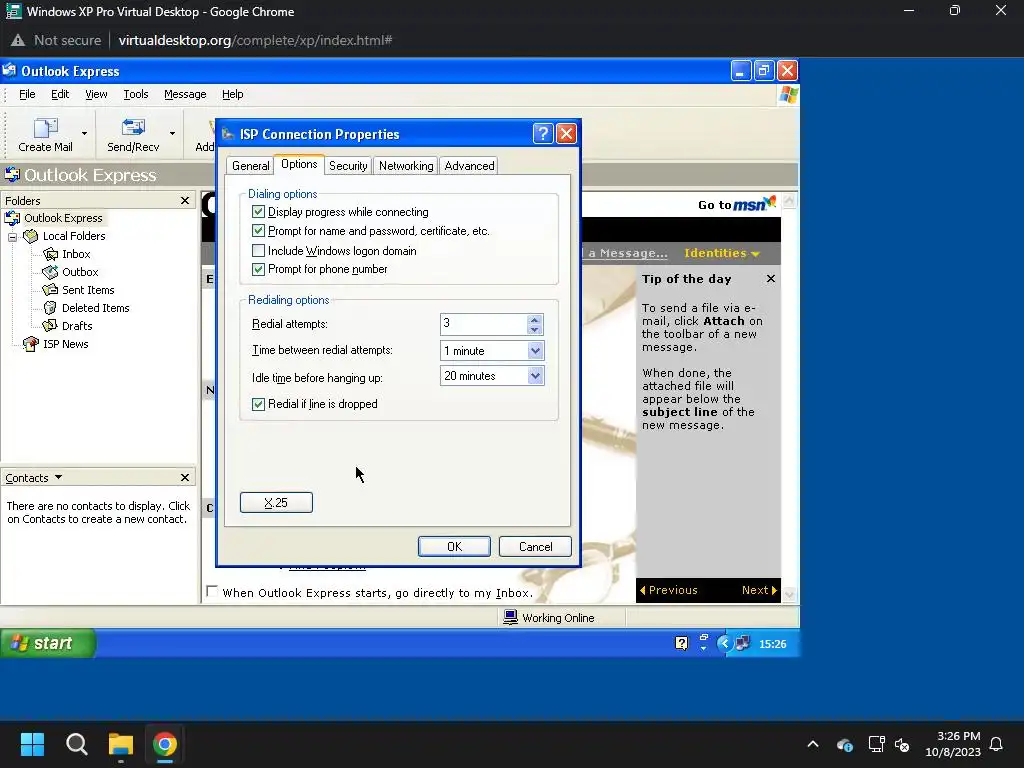Collapse the Local Folders tree node
Viewport: 1024px width, 768px height.
point(12,236)
